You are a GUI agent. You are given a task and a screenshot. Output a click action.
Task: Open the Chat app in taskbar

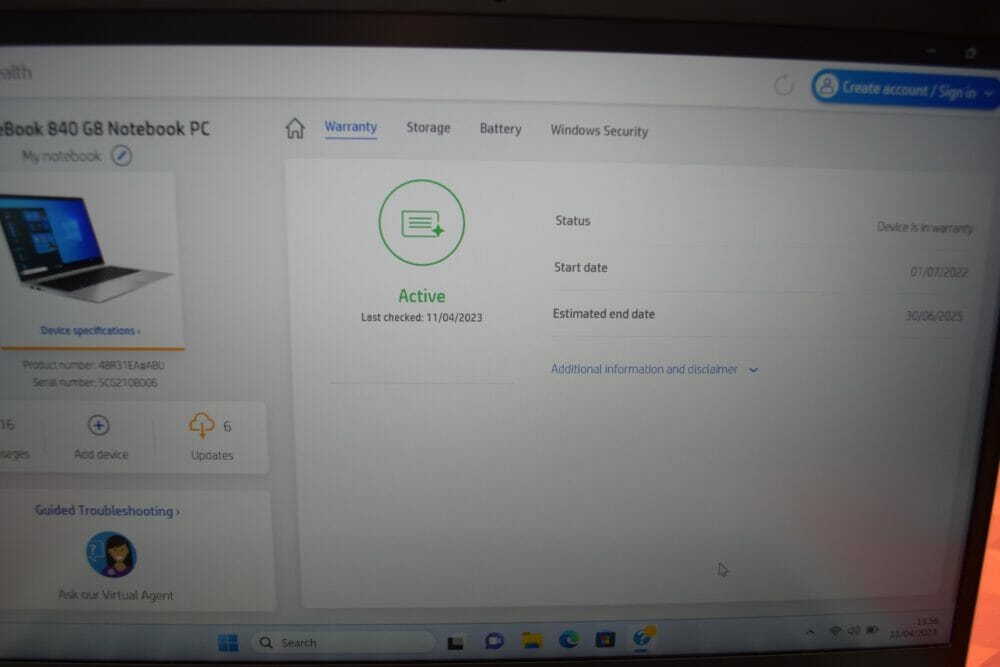pyautogui.click(x=494, y=641)
